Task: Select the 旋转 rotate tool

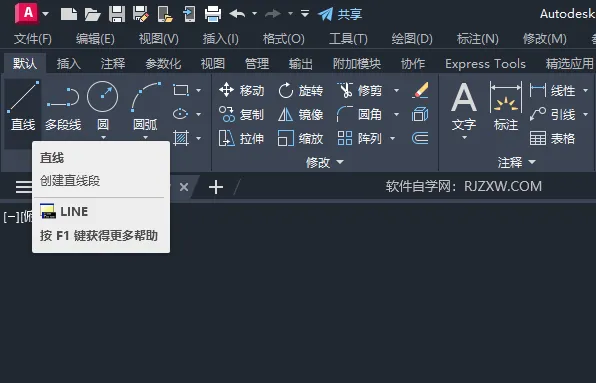Action: click(300, 90)
